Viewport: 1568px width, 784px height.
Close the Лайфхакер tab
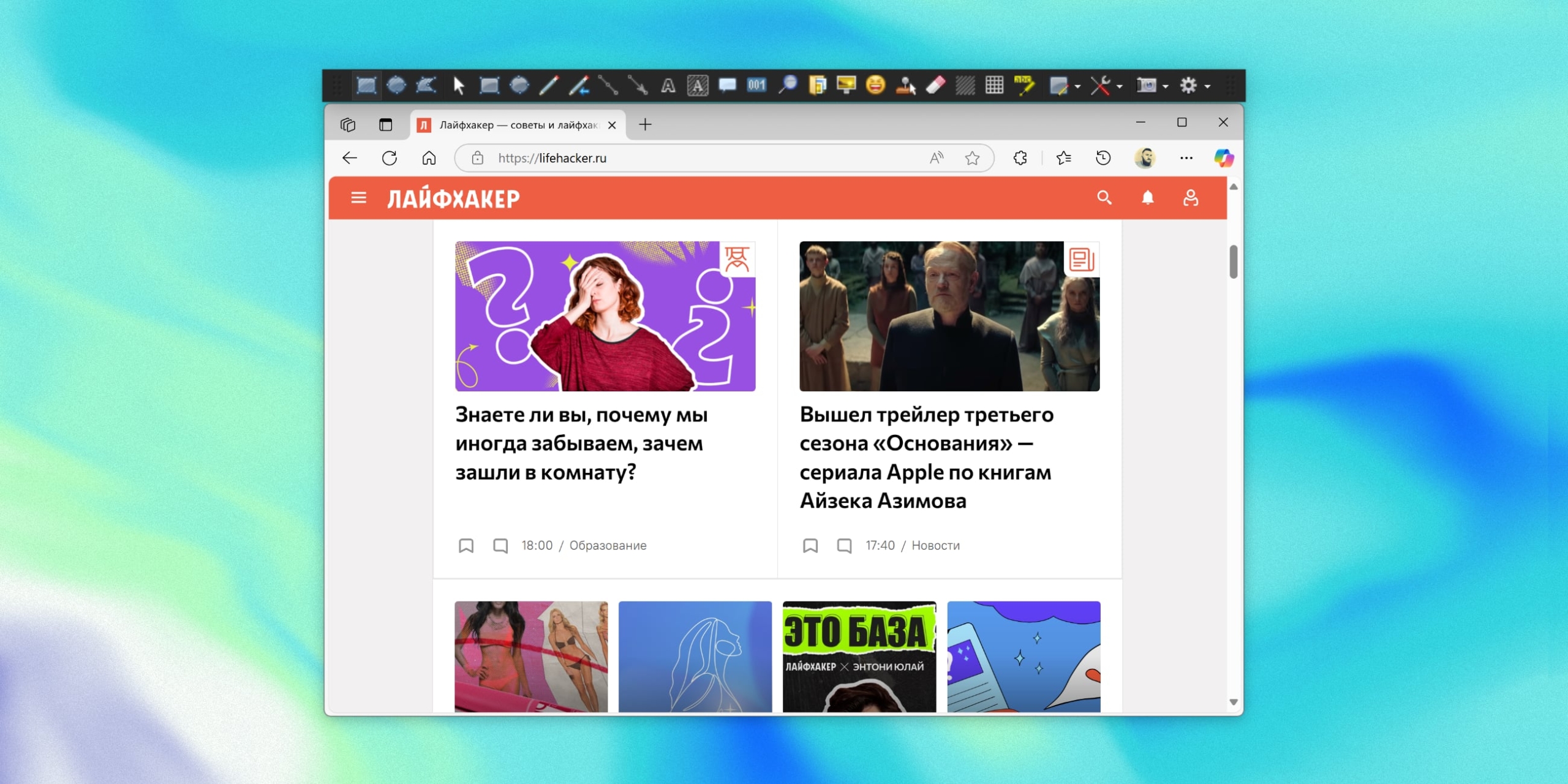click(x=612, y=125)
